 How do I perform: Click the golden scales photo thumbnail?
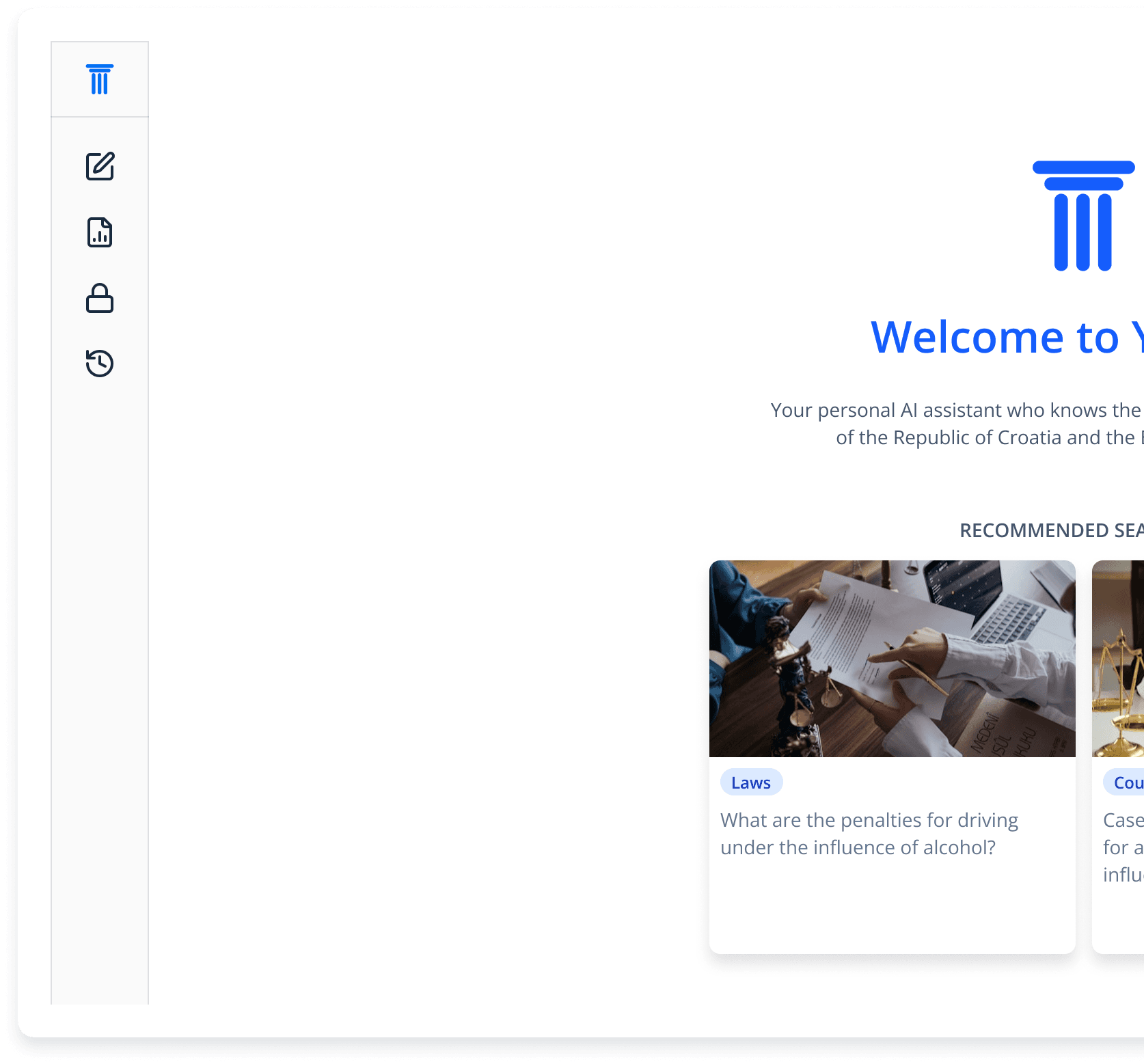[x=1119, y=658]
